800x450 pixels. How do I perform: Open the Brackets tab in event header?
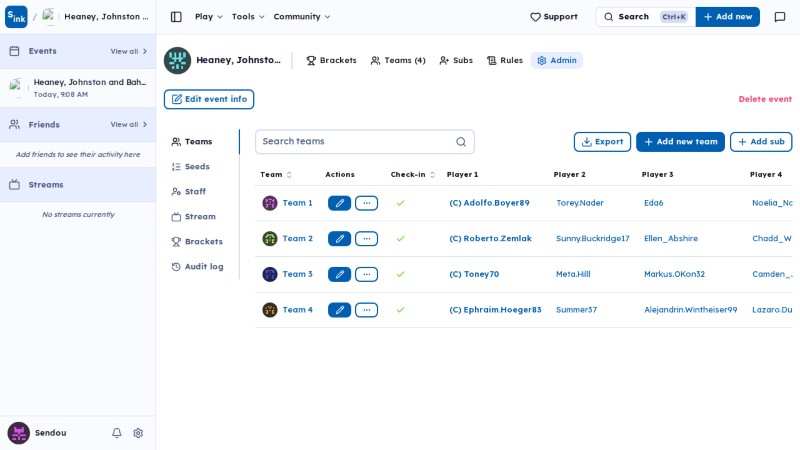click(331, 60)
